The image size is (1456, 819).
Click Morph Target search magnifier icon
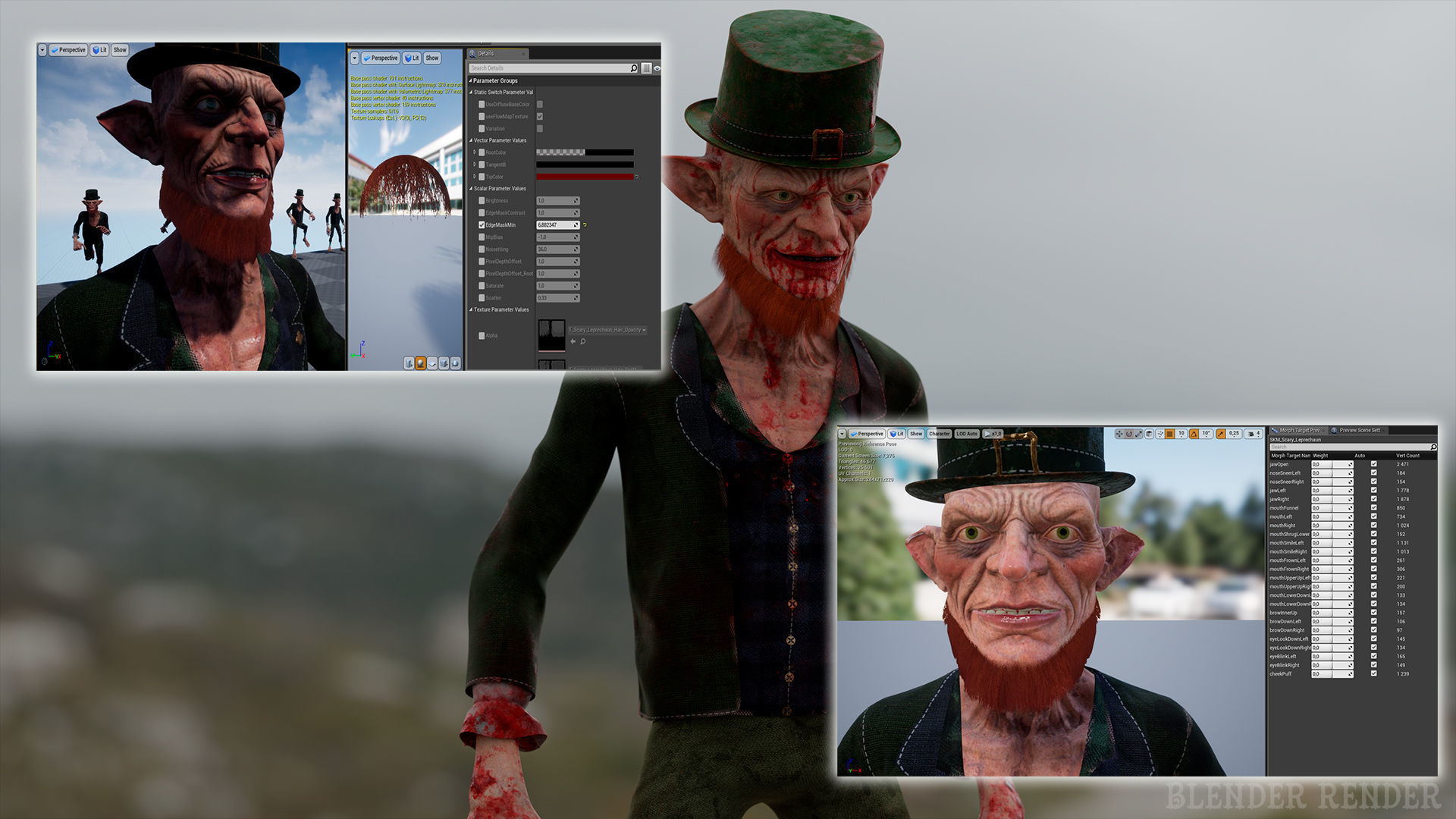1433,447
